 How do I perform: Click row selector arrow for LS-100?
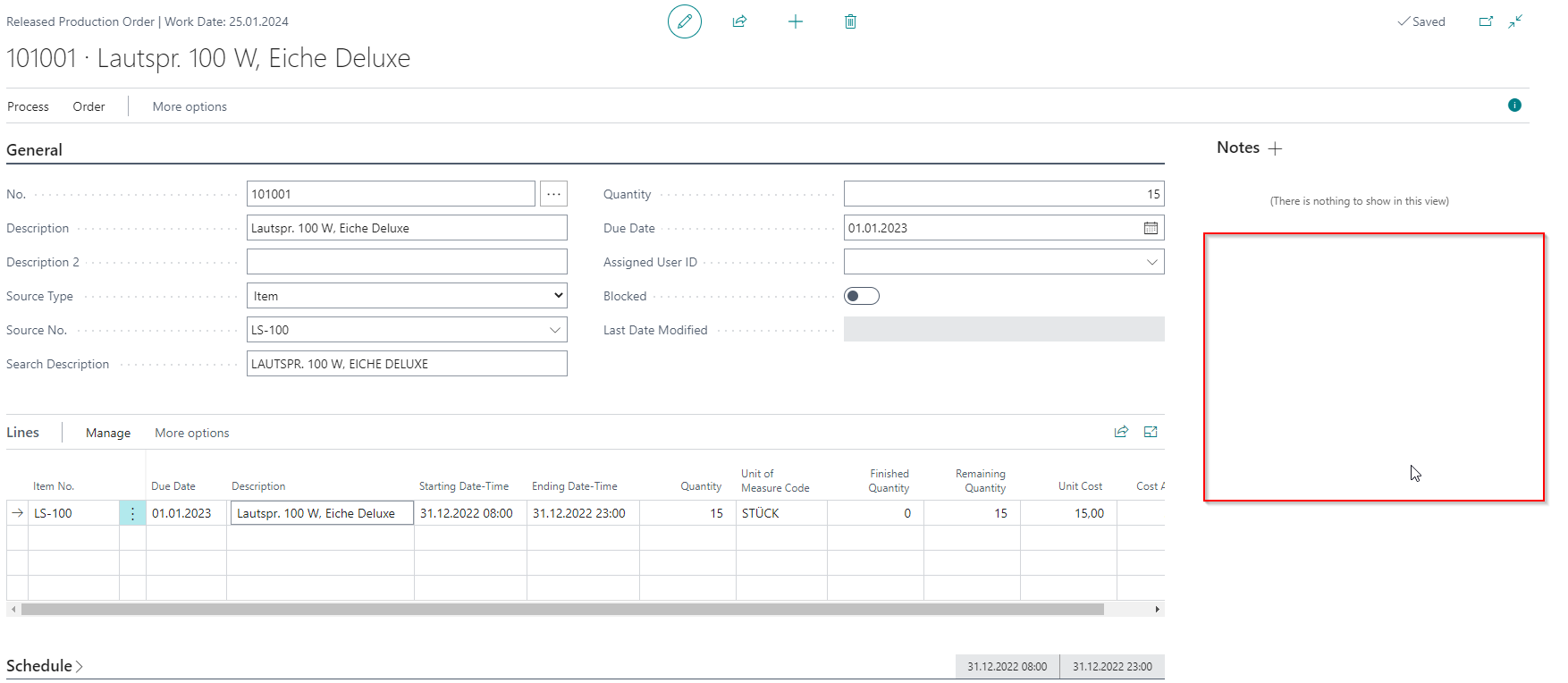pos(17,513)
